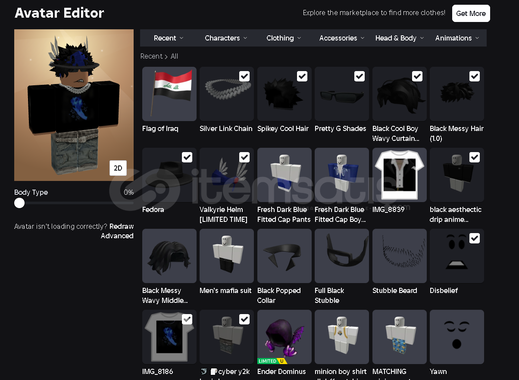Choose the Stubble Beard accessory

click(x=399, y=256)
